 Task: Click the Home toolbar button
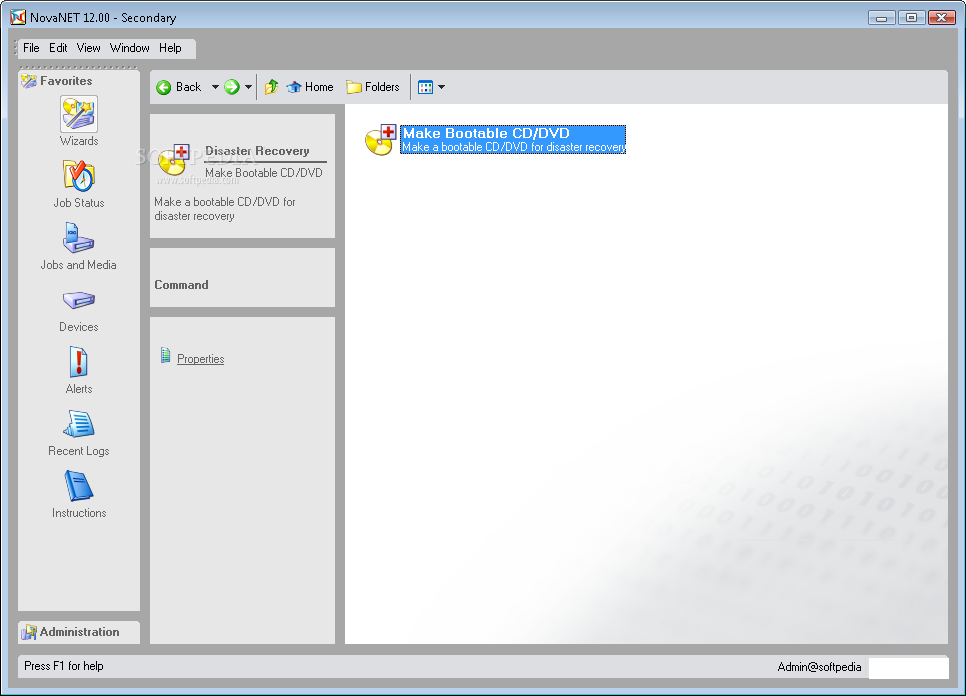[x=310, y=87]
